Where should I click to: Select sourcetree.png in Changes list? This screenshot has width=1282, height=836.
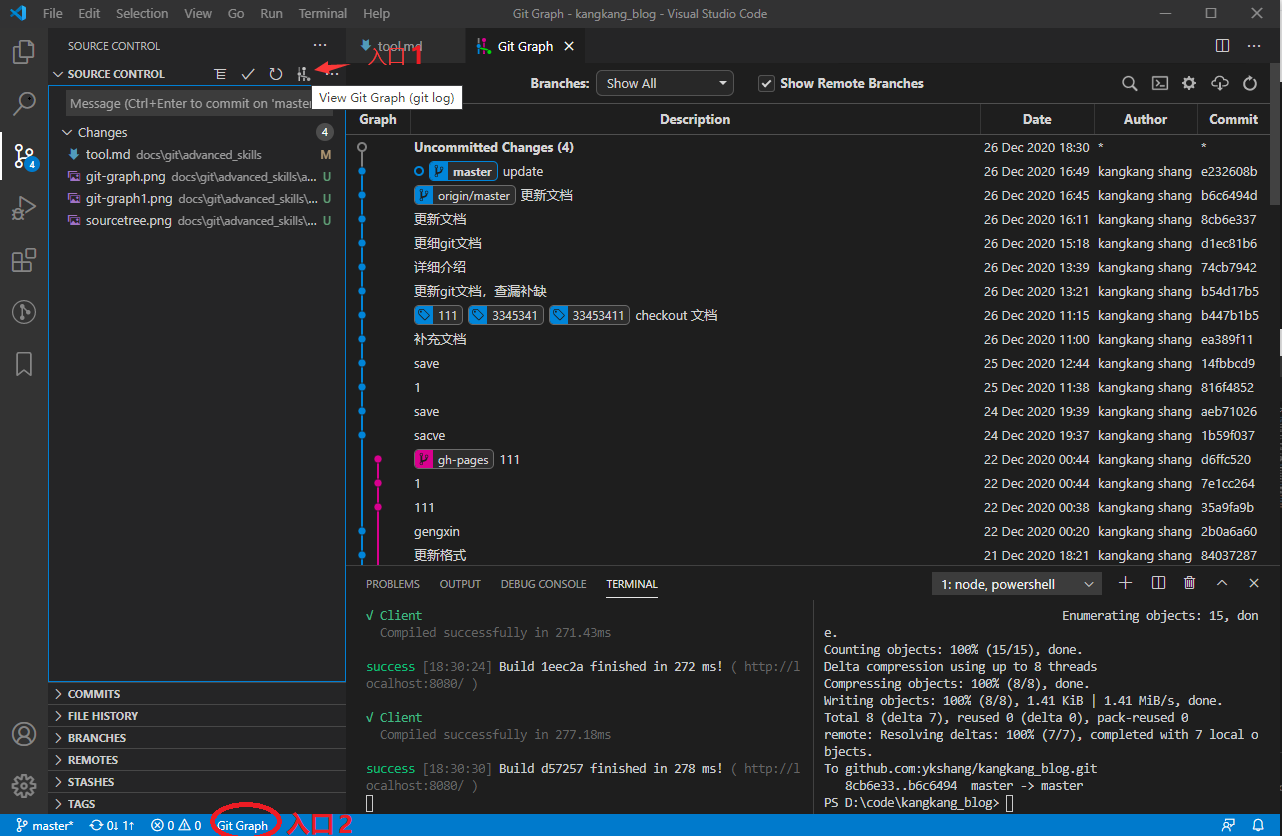(x=198, y=220)
